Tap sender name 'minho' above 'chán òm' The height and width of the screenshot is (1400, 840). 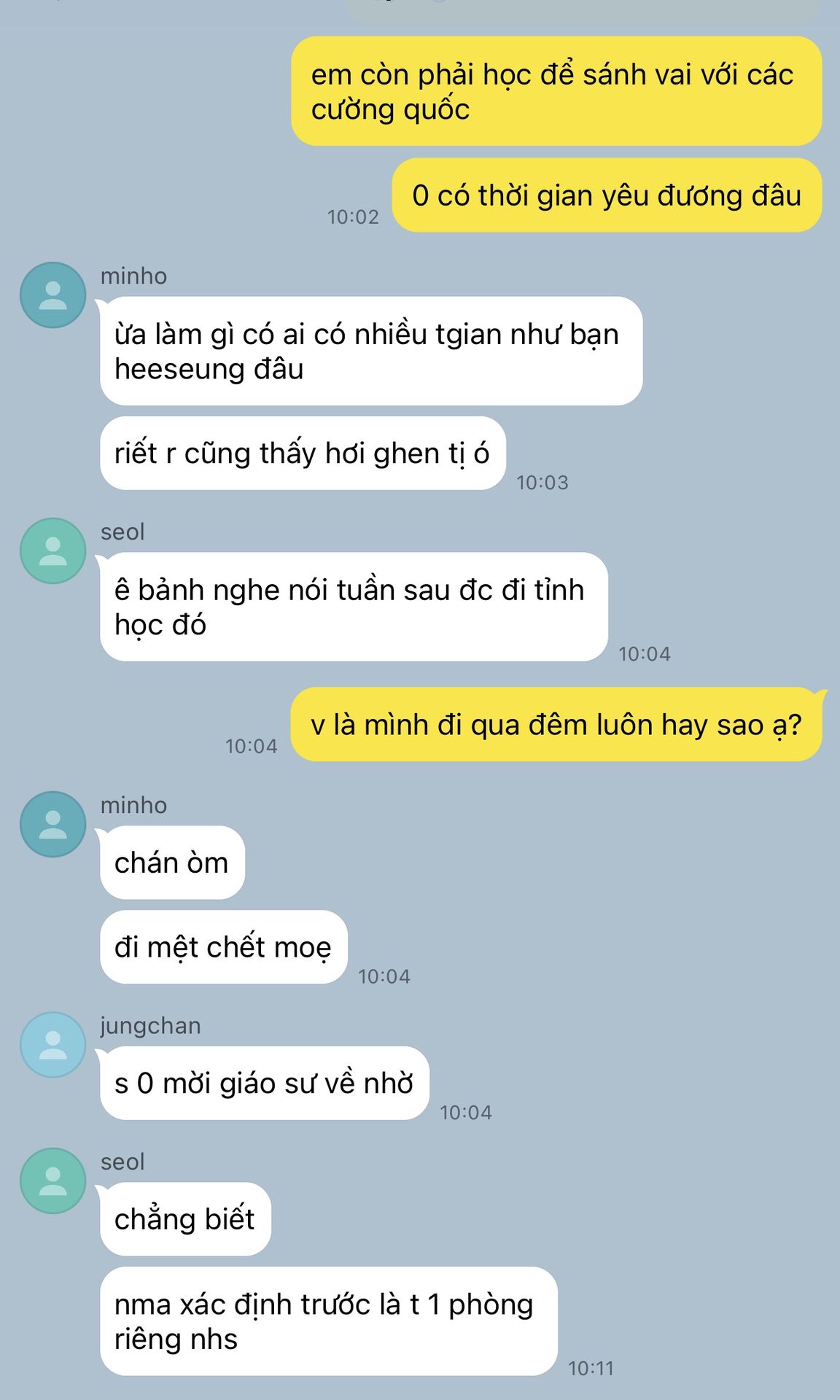[133, 805]
